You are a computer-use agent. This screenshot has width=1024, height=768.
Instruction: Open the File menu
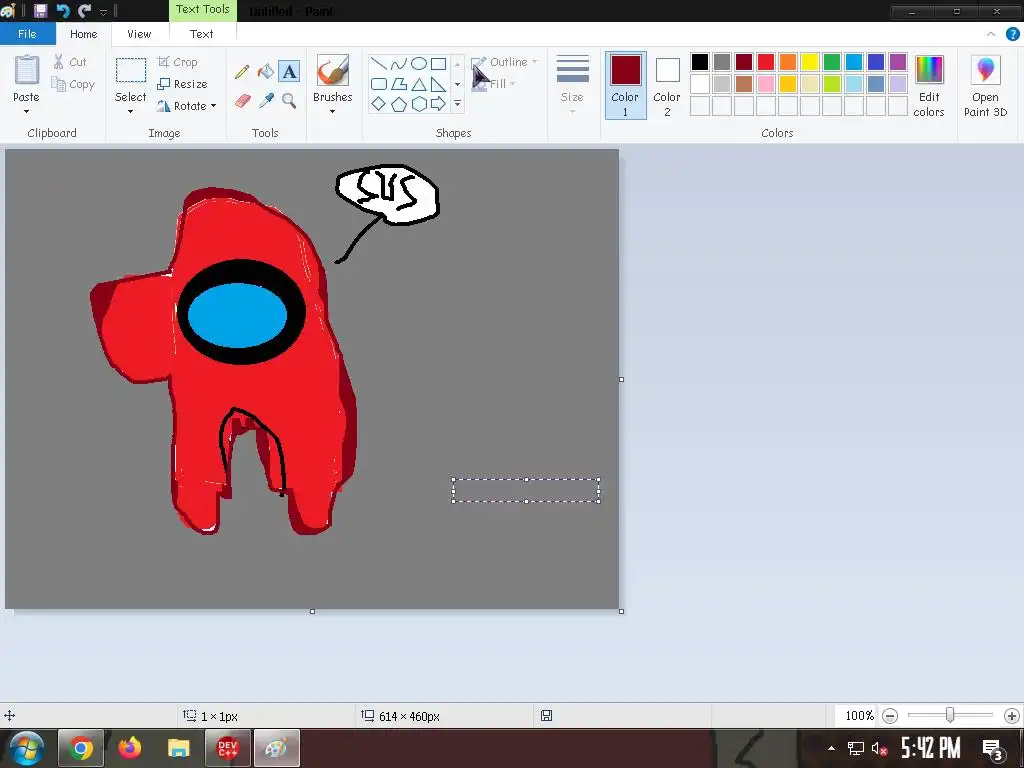27,34
